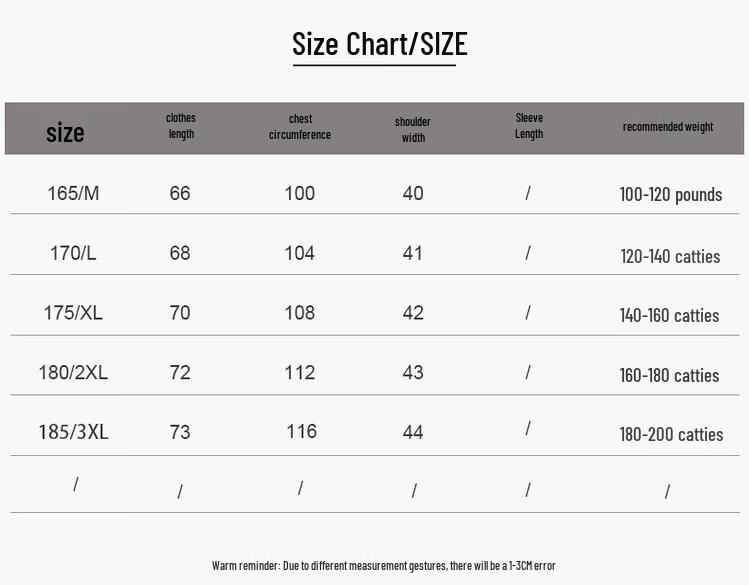Select the 170/L size row label
This screenshot has height=585, width=749.
[73, 253]
